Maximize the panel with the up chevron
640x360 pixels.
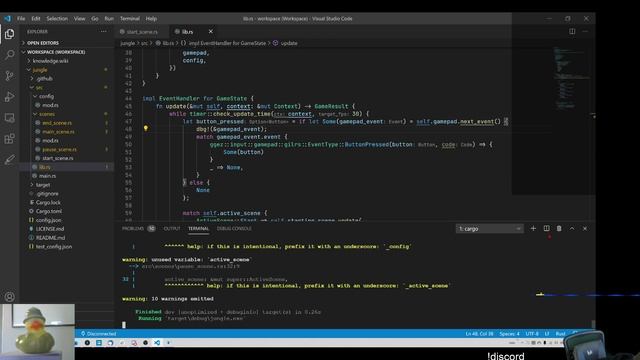[x=572, y=229]
